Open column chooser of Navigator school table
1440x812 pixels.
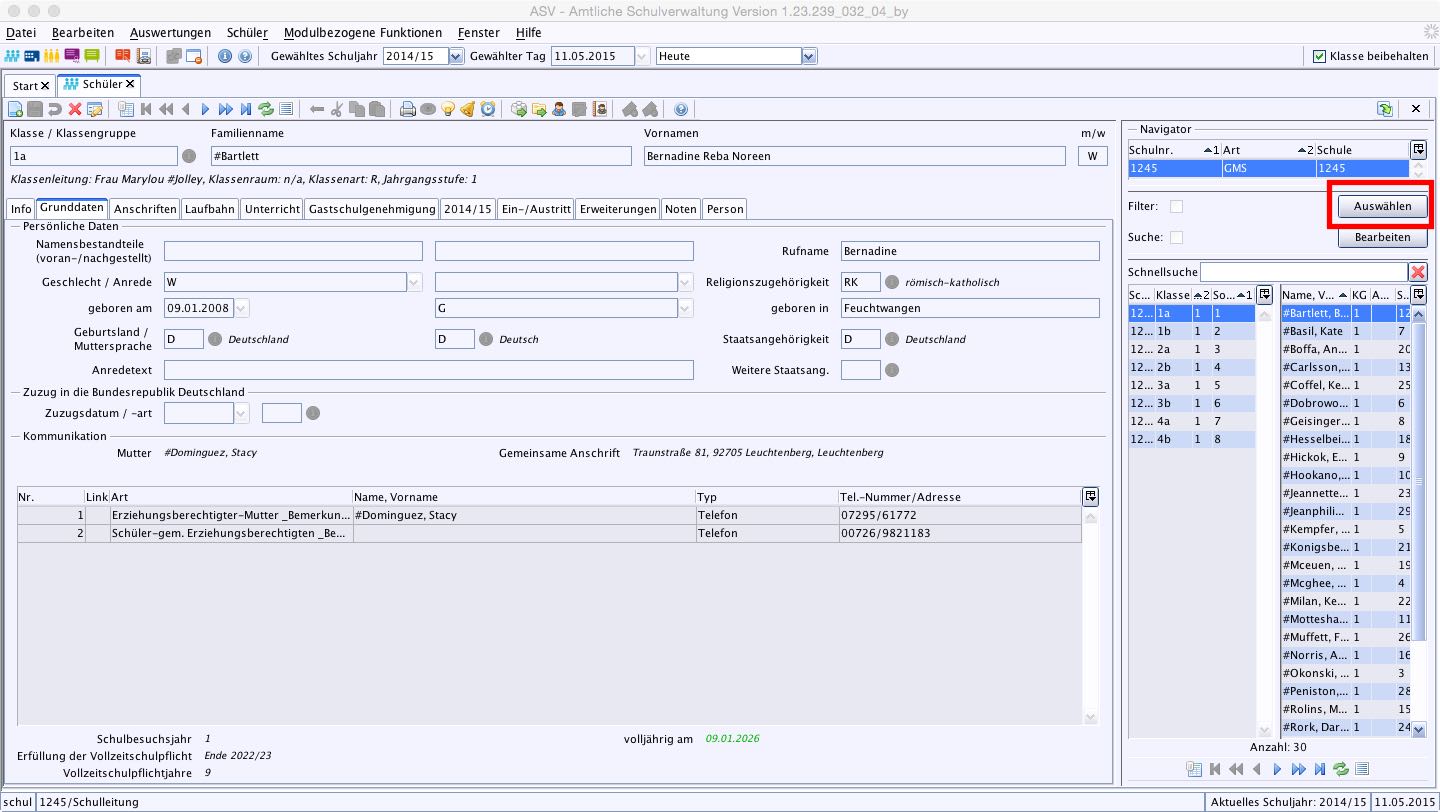pyautogui.click(x=1418, y=149)
